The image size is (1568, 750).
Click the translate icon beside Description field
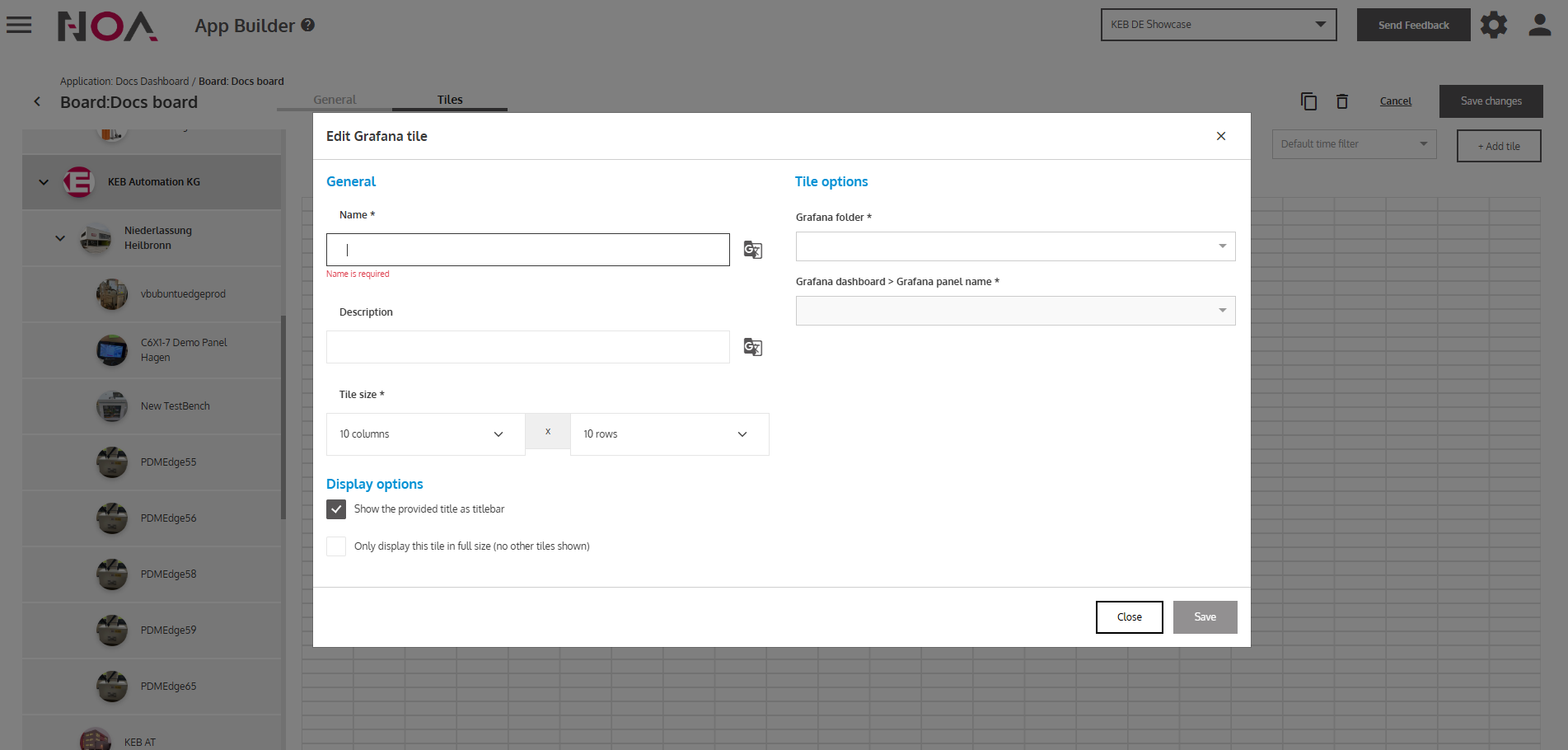(x=752, y=347)
